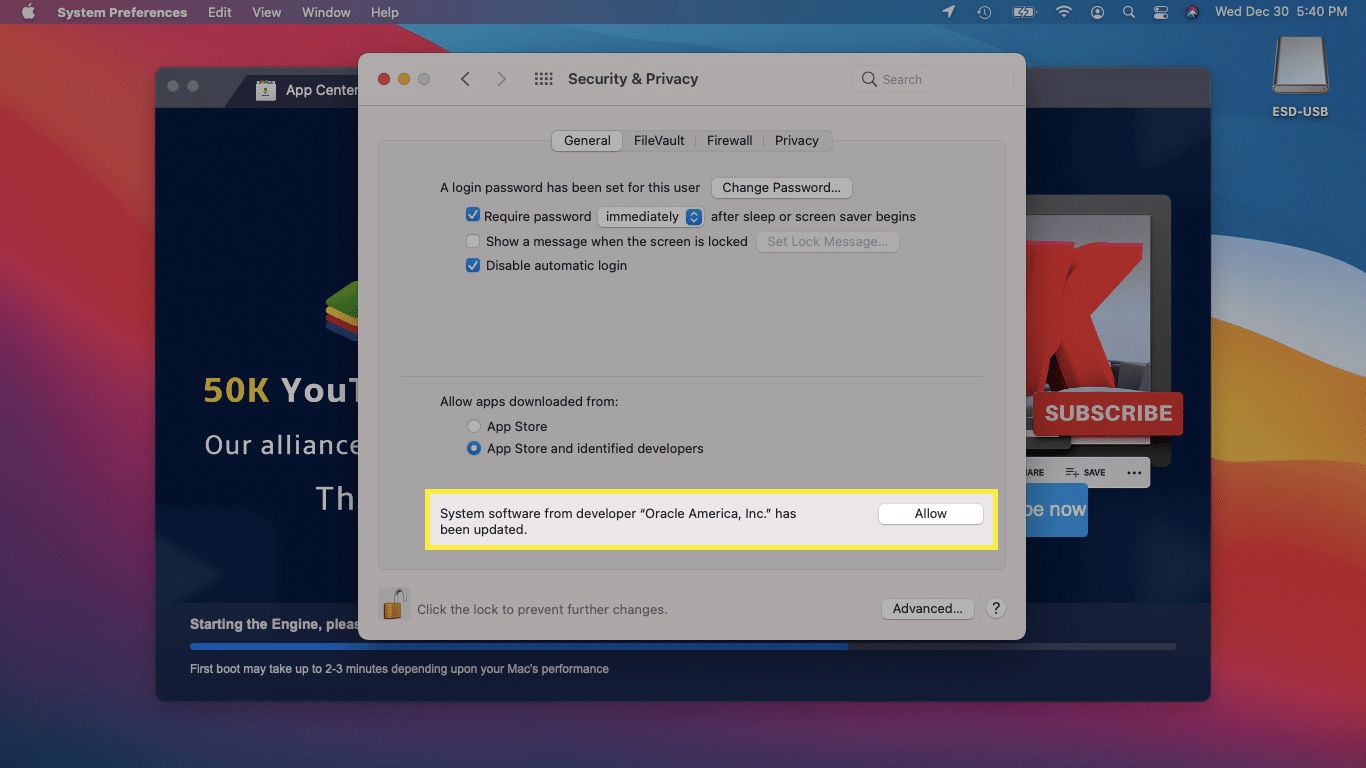The height and width of the screenshot is (768, 1366).
Task: Open Control Center
Action: (x=1161, y=12)
